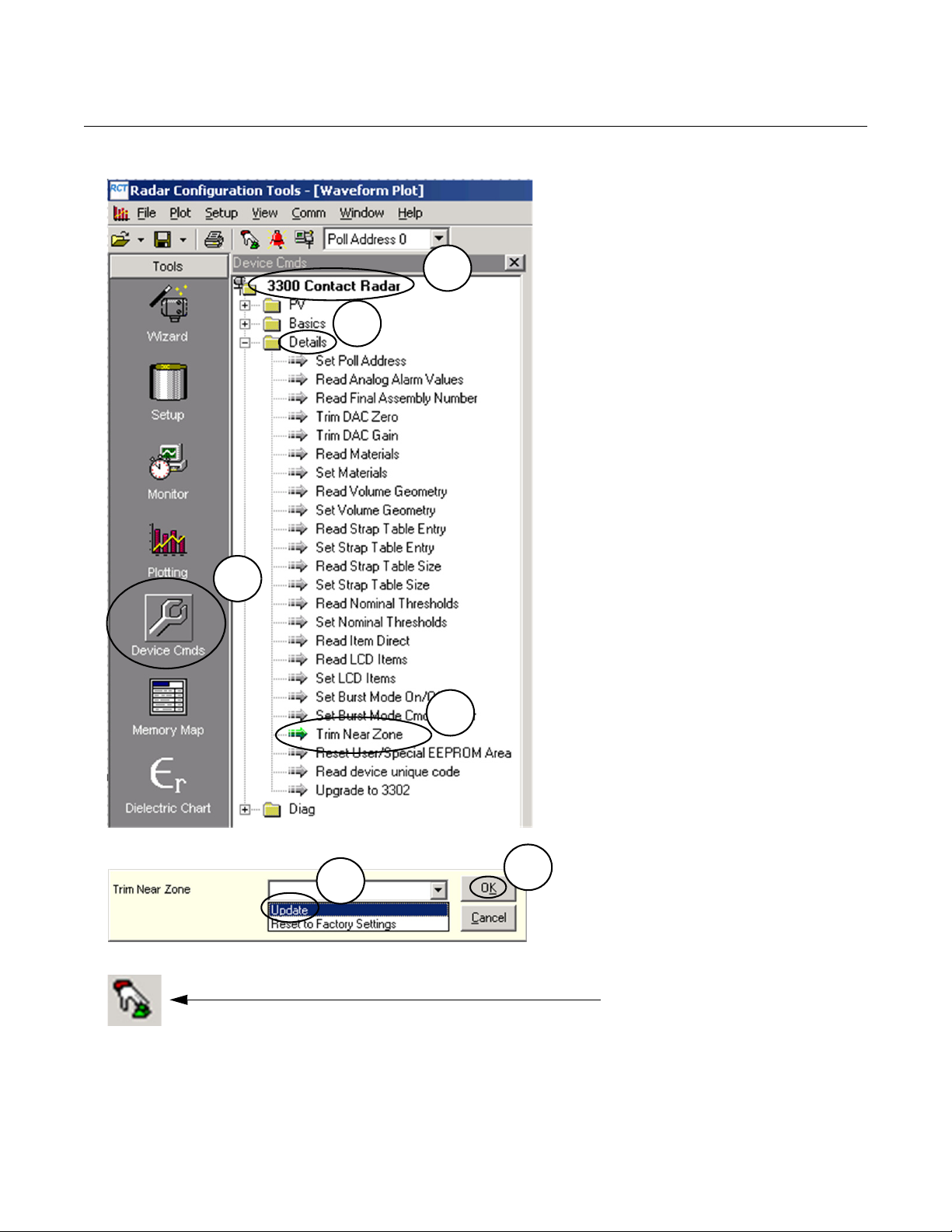
Task: Click the red alarm bell toolbar icon
Action: click(x=277, y=239)
